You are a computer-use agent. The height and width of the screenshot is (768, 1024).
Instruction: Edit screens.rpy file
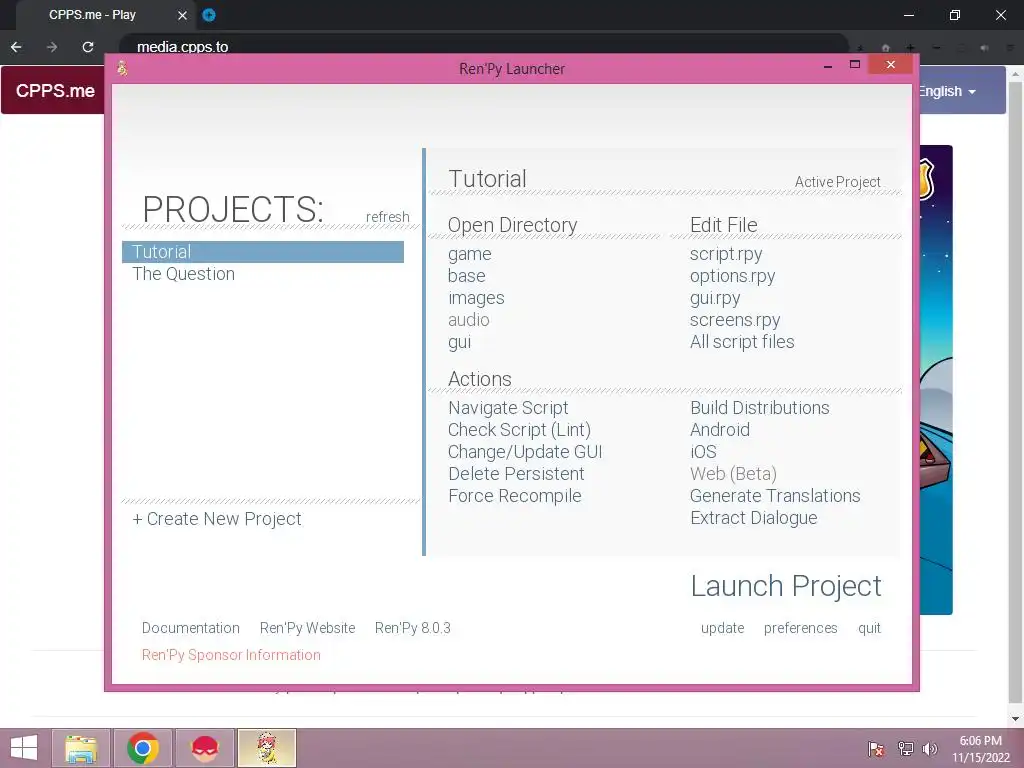click(735, 320)
